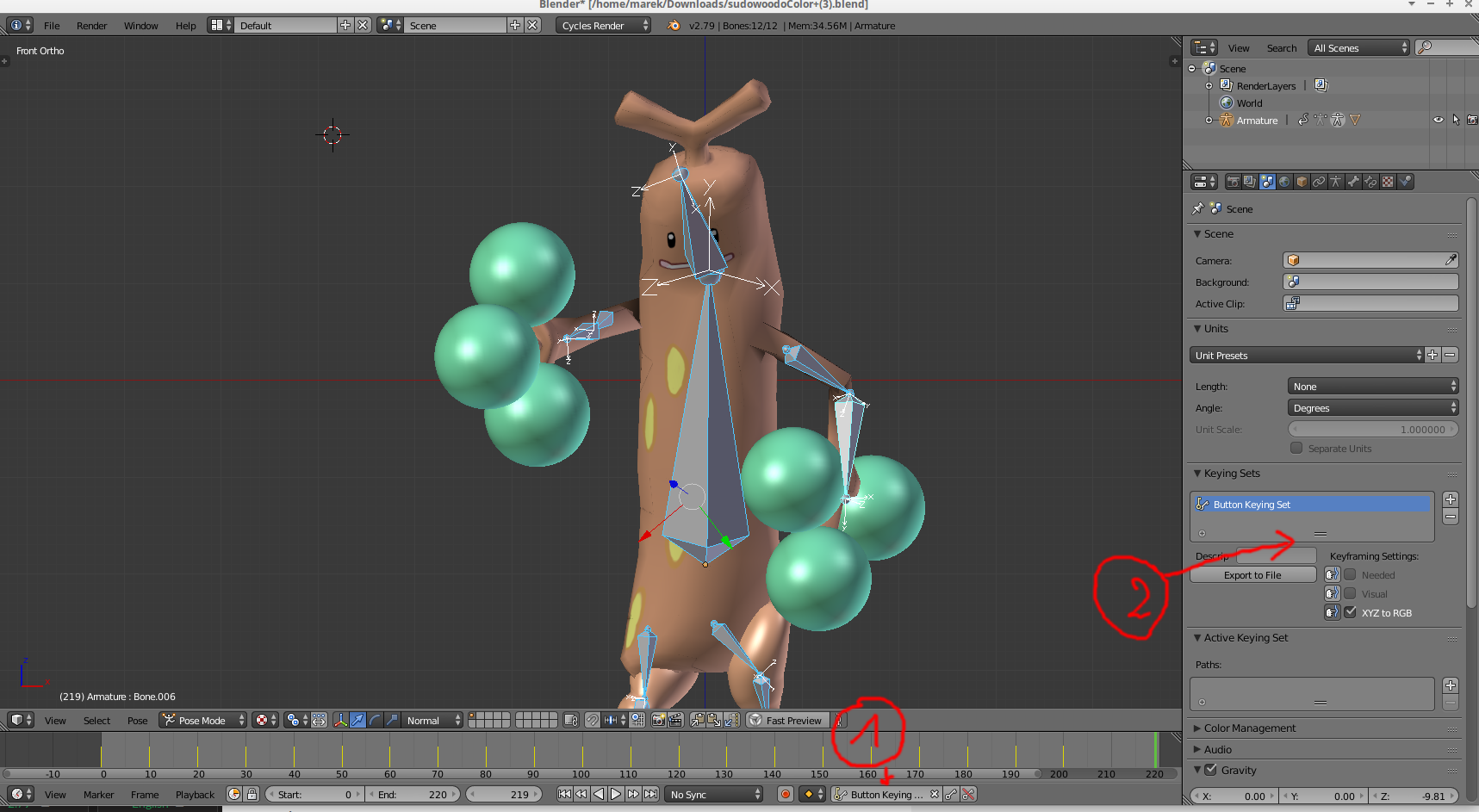
Task: Toggle the 3D manipulator axis icon
Action: [x=340, y=720]
